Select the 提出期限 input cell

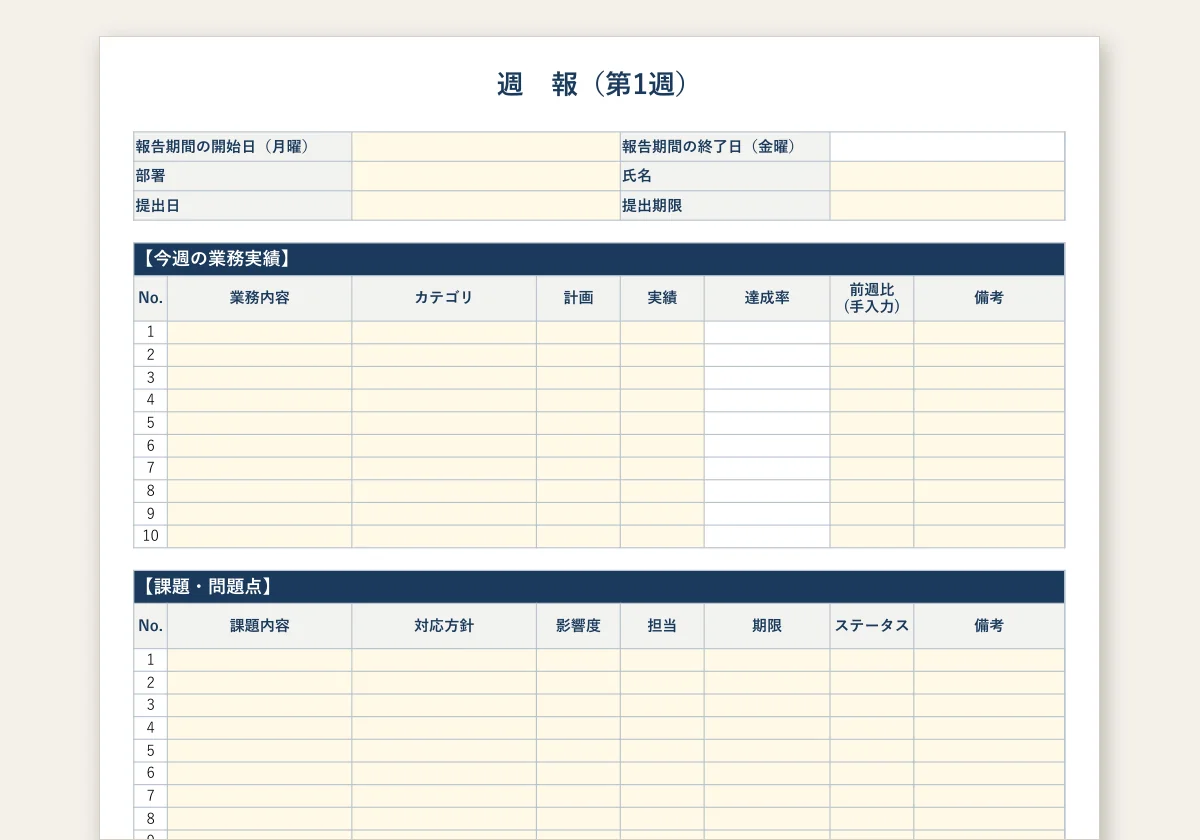(x=947, y=206)
